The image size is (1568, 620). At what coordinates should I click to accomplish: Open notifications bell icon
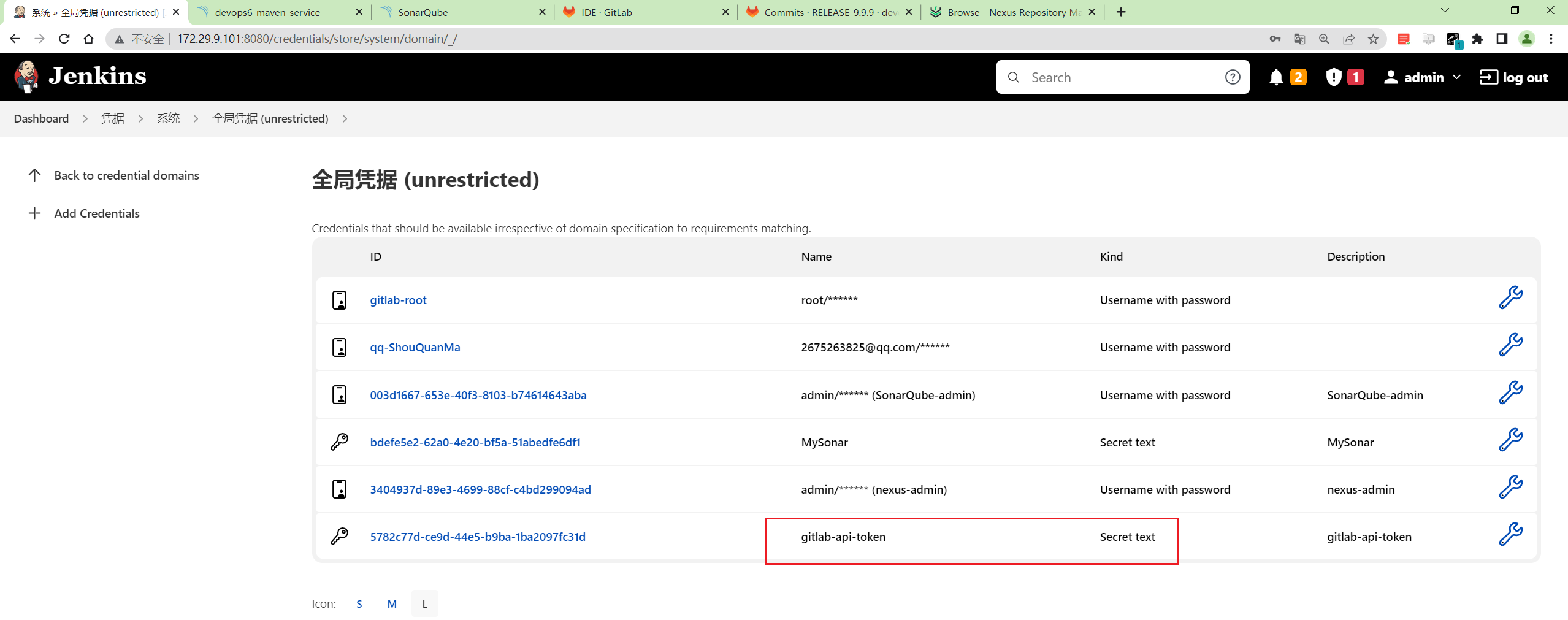click(1276, 77)
